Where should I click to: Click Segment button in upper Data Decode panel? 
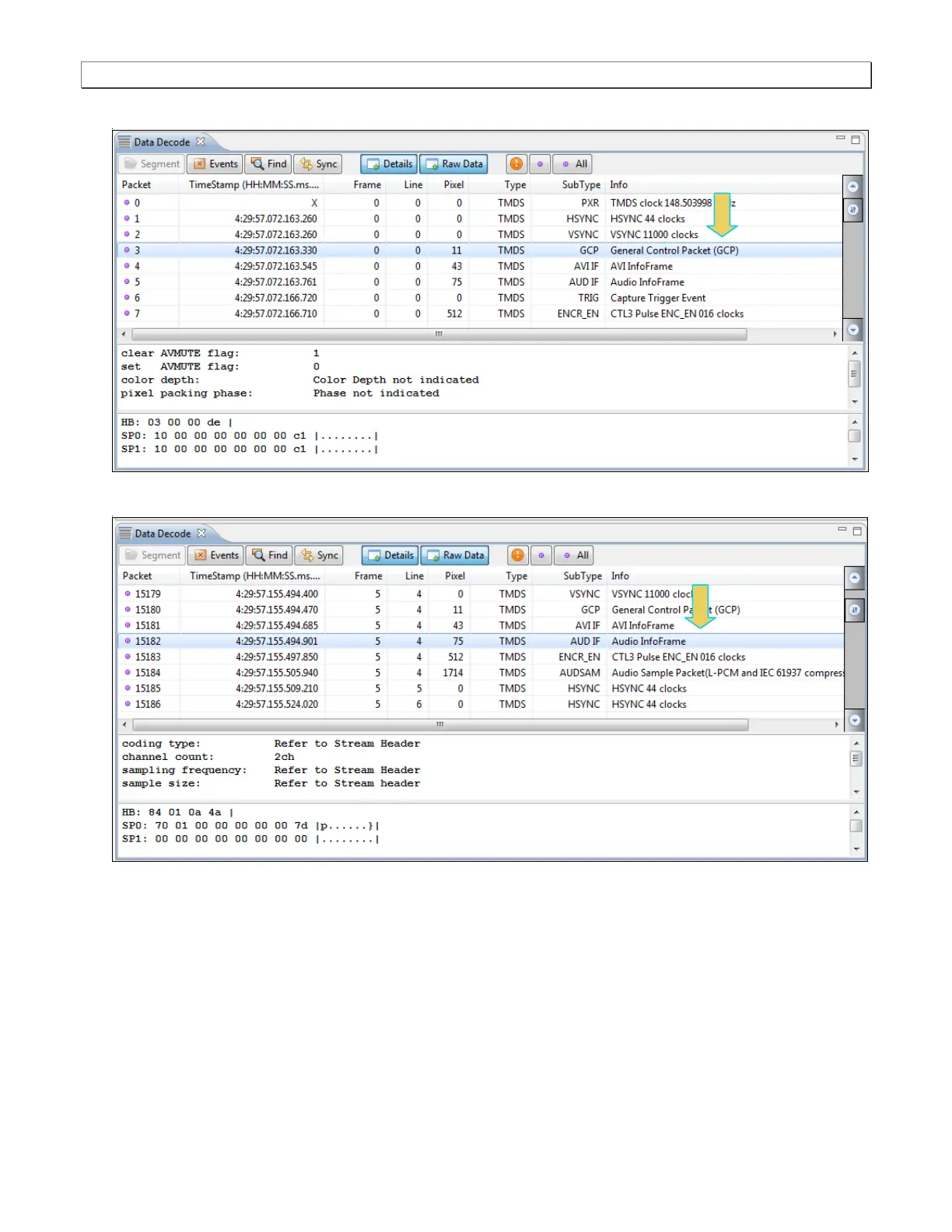tap(152, 164)
